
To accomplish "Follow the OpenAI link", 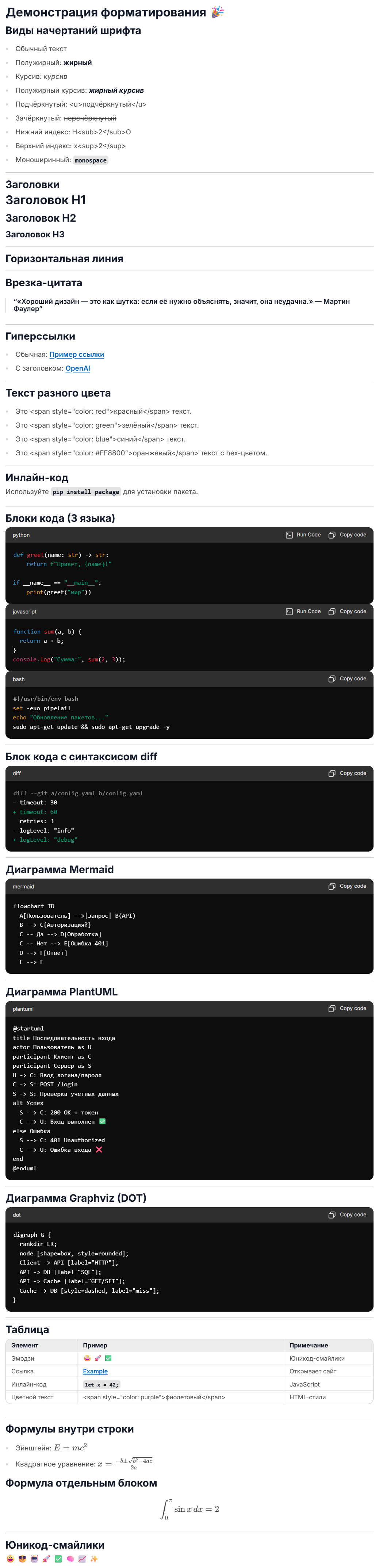I will pos(78,369).
